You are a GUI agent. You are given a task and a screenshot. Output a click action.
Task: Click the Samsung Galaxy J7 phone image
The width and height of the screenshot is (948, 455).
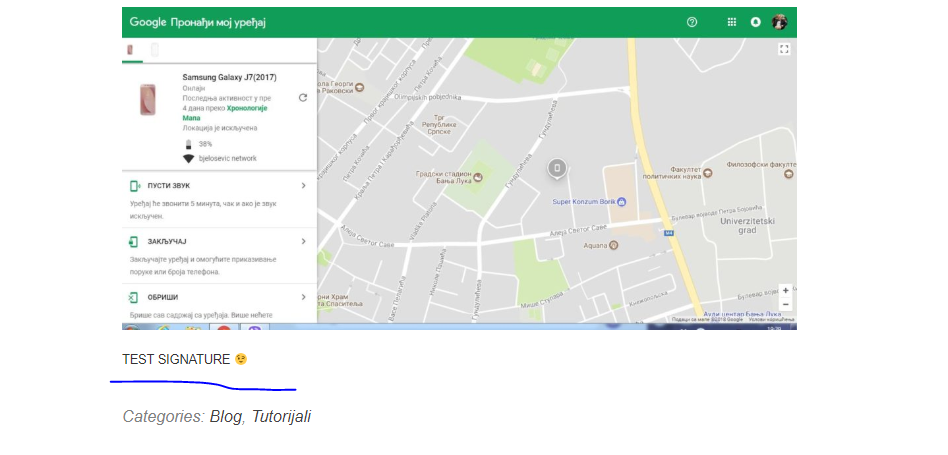coord(148,99)
